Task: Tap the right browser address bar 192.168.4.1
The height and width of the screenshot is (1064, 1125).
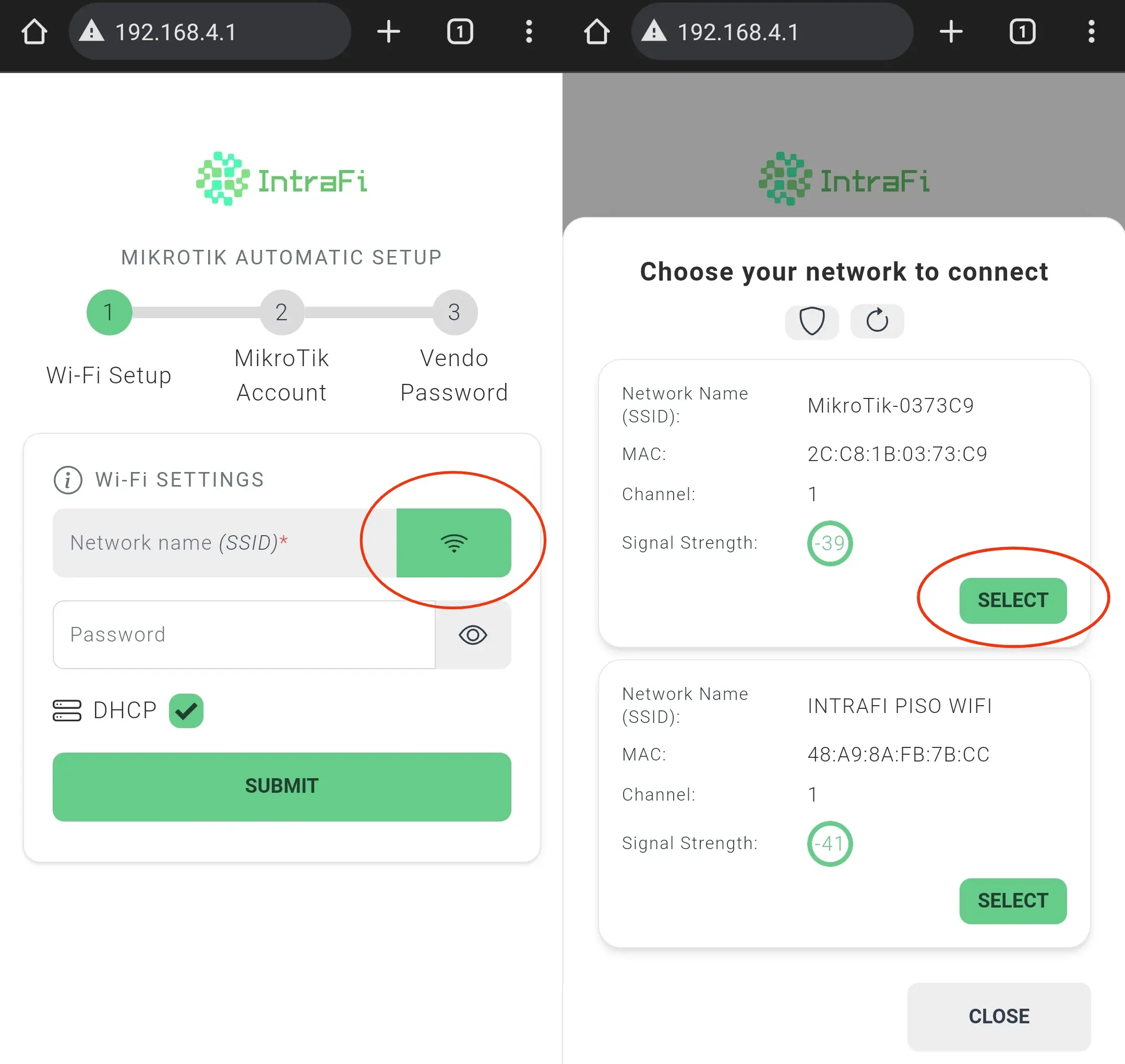Action: pyautogui.click(x=772, y=32)
